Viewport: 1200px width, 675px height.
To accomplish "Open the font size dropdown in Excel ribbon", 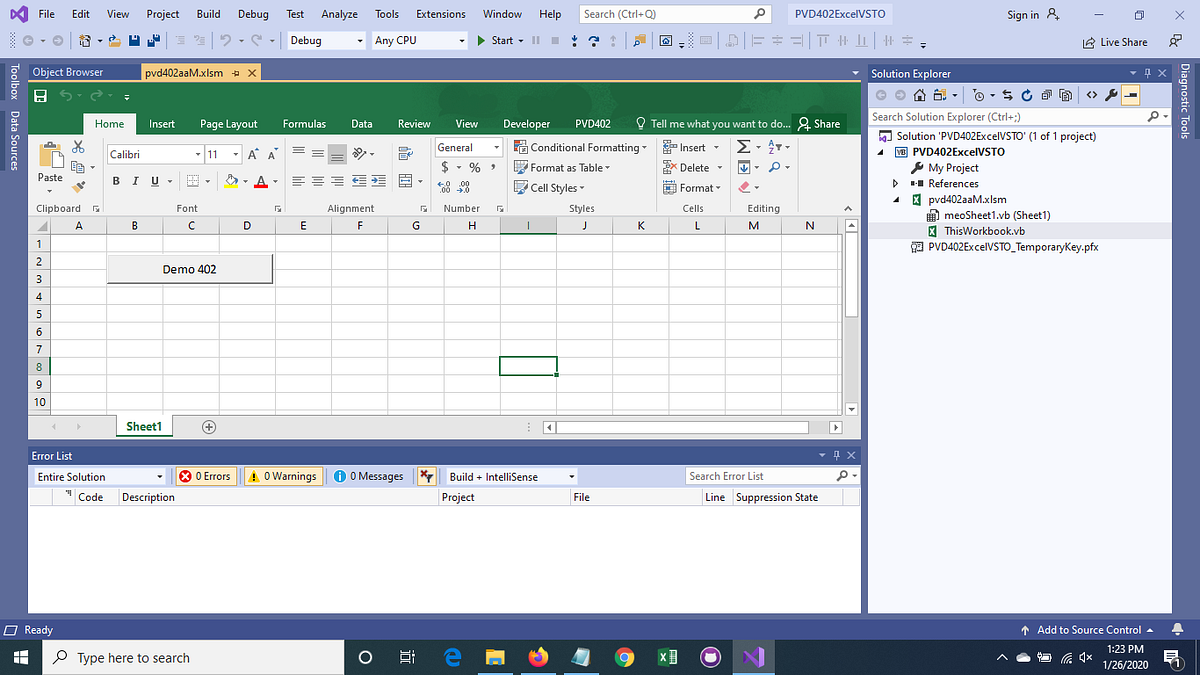I will point(235,153).
